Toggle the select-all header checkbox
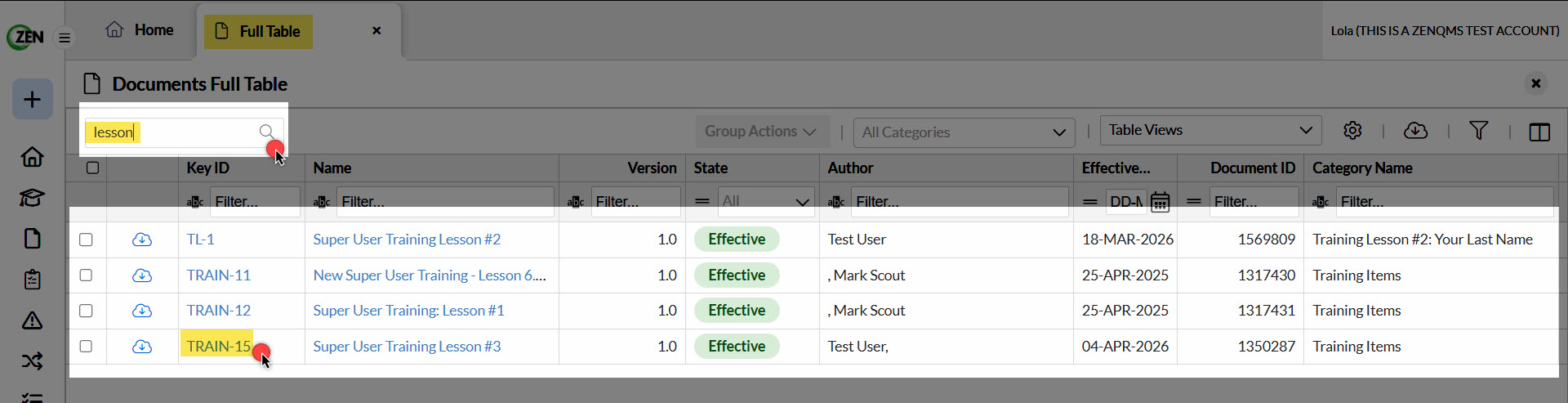The height and width of the screenshot is (403, 1568). (x=92, y=168)
